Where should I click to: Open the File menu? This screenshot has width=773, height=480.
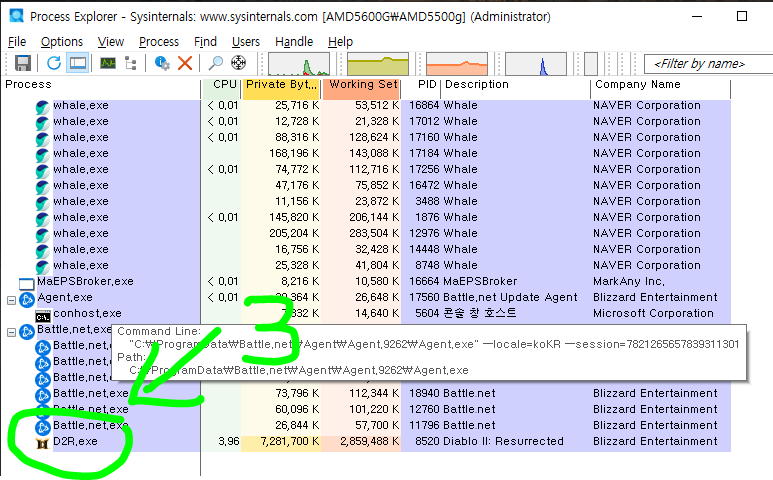(17, 42)
